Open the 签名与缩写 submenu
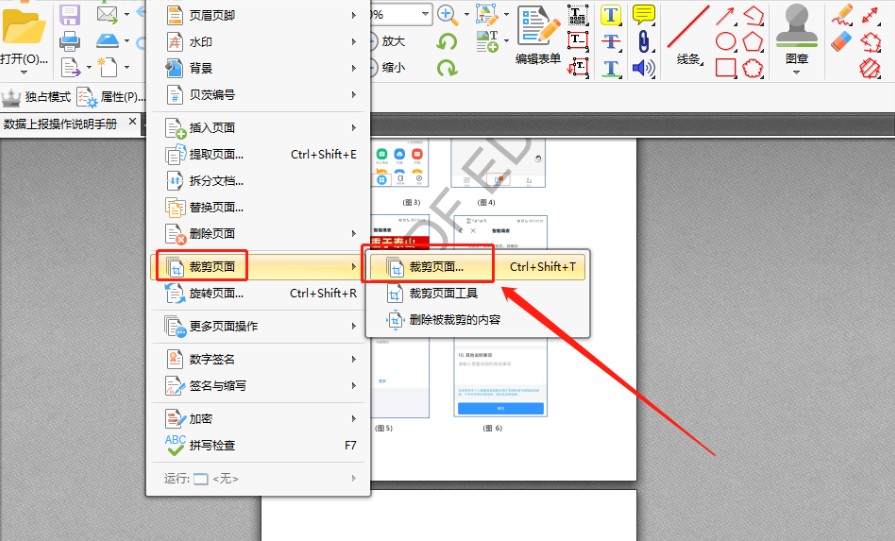The image size is (895, 541). tap(258, 386)
